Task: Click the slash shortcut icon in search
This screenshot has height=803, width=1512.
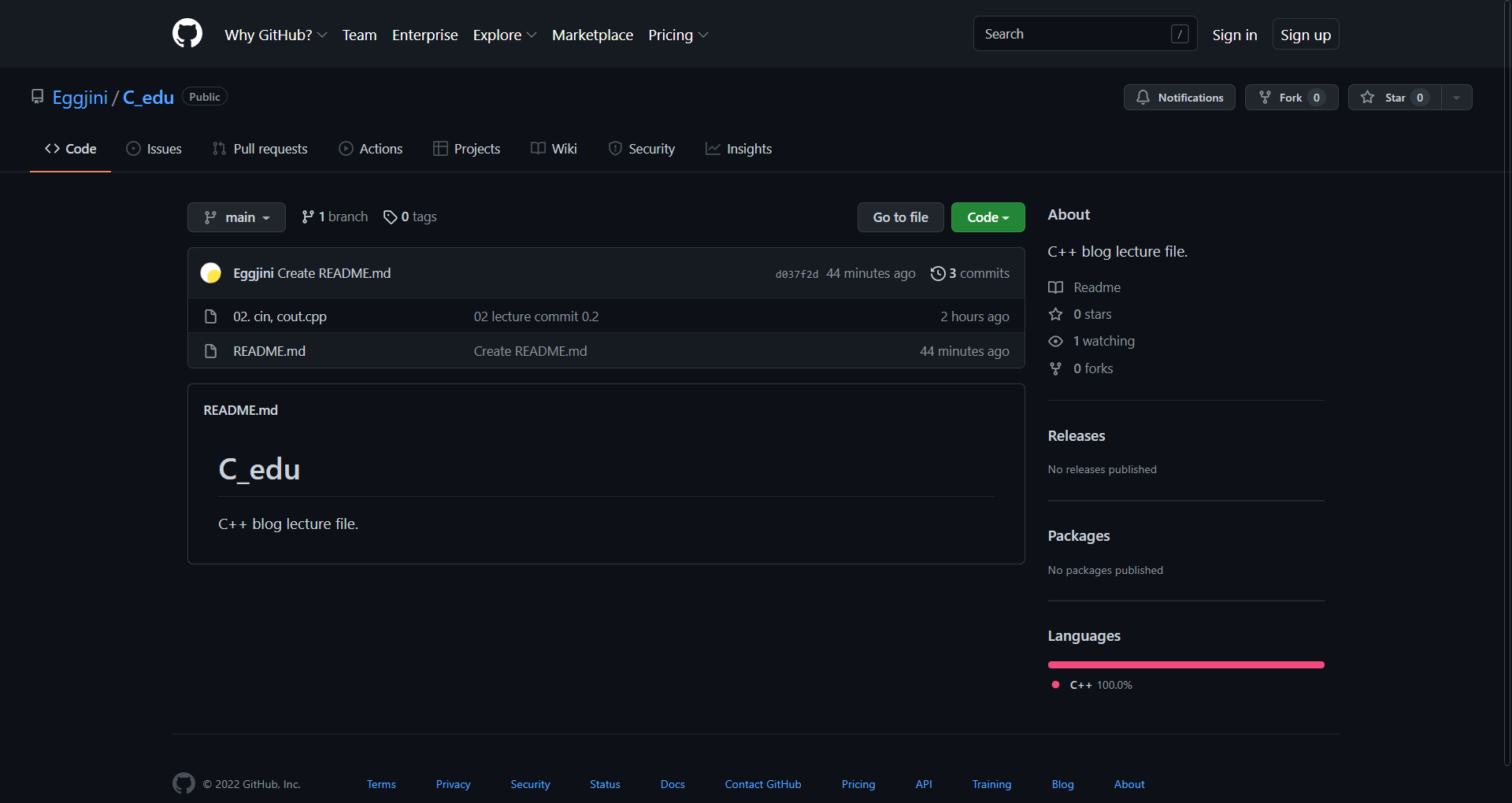Action: point(1180,34)
